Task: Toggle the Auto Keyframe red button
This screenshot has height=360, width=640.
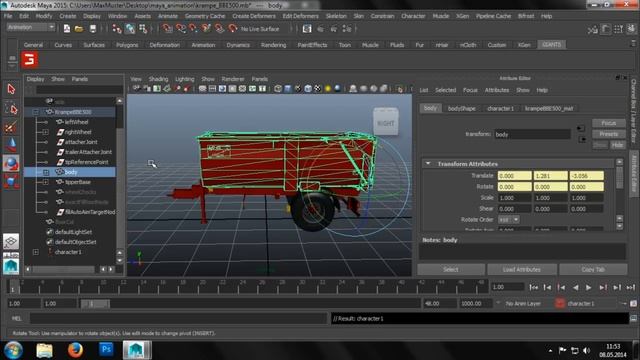Action: [x=560, y=303]
